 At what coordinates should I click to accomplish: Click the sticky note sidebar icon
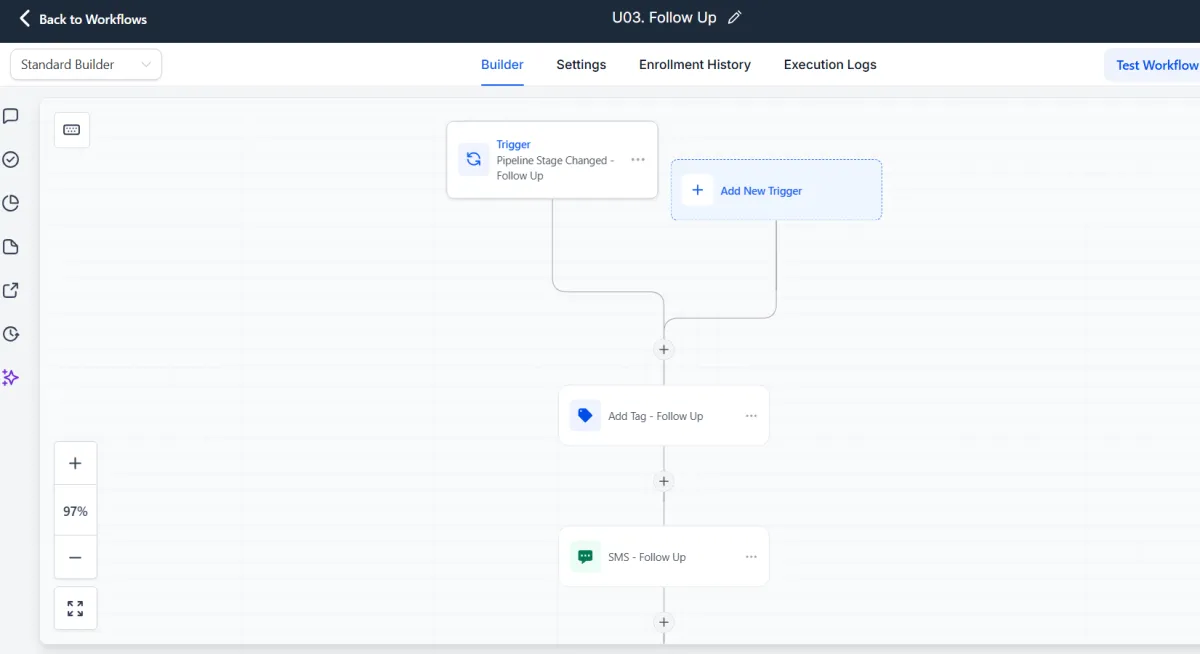tap(11, 247)
